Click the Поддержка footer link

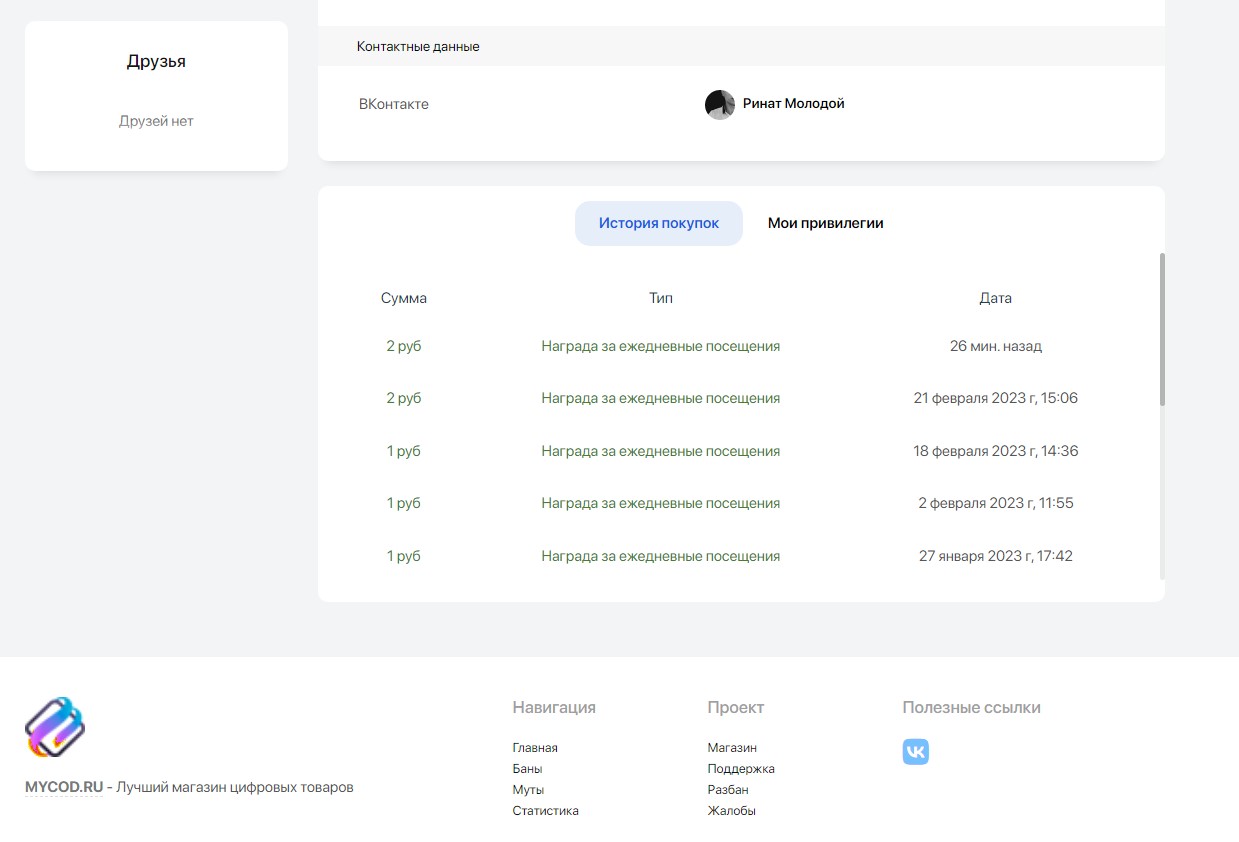point(741,769)
